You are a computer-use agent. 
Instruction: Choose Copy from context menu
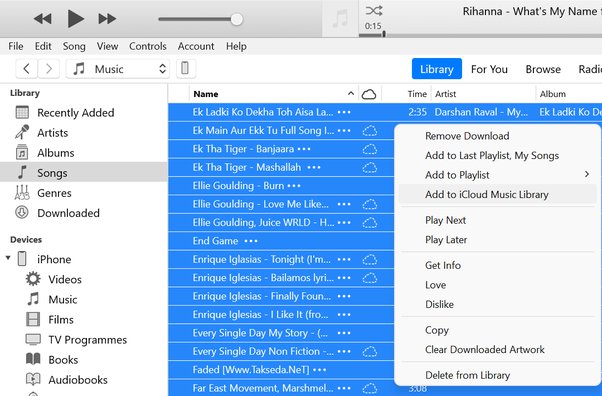[498, 330]
